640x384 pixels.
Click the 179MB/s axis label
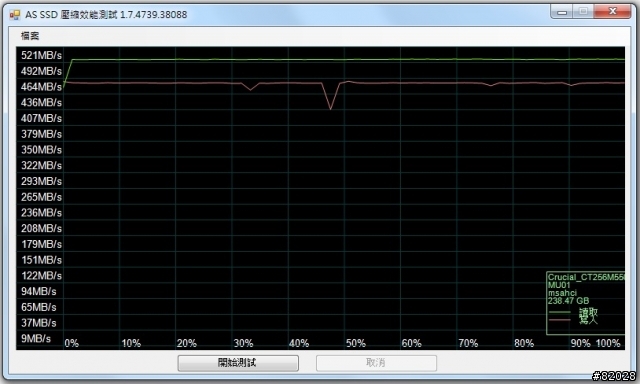(x=41, y=244)
